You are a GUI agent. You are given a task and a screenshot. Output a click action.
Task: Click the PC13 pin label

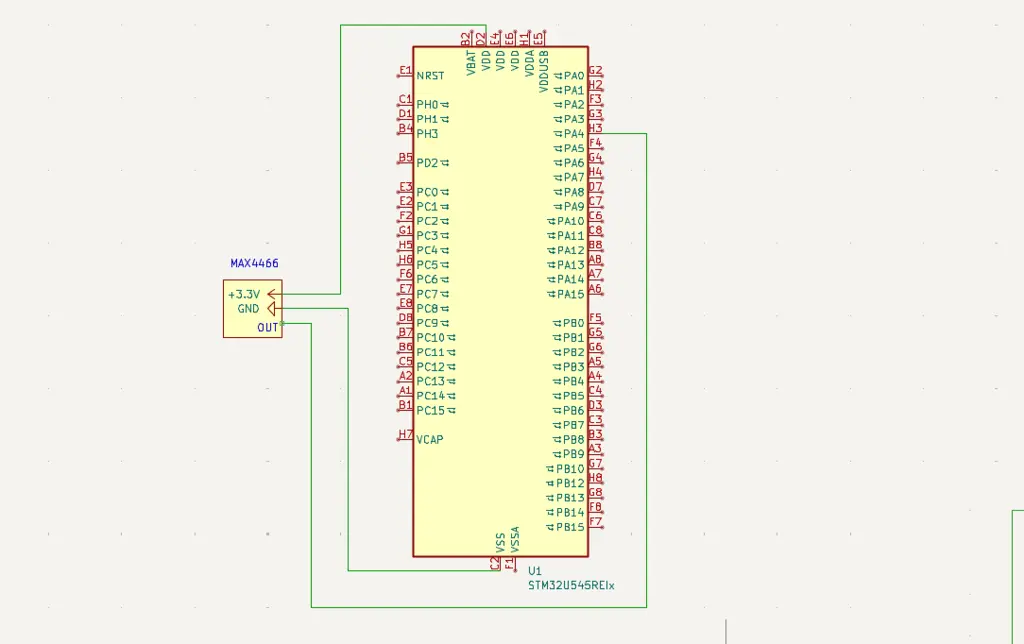click(430, 381)
